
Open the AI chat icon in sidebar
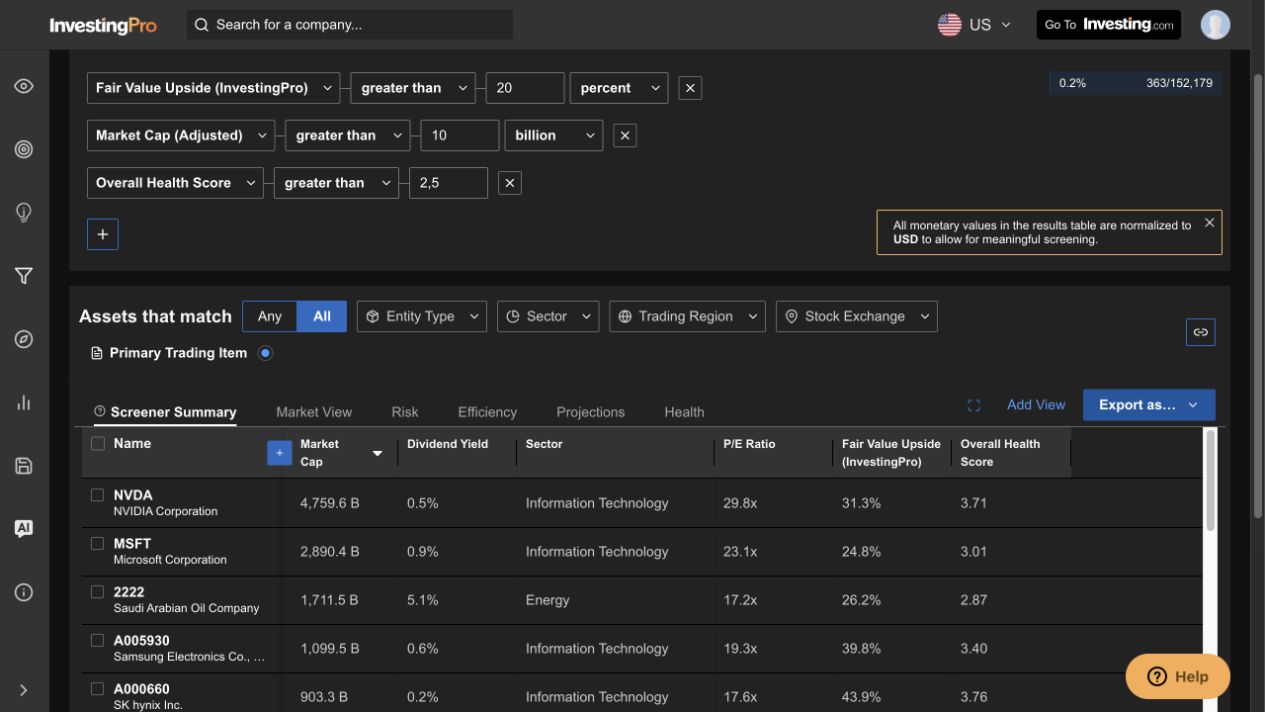pyautogui.click(x=24, y=528)
